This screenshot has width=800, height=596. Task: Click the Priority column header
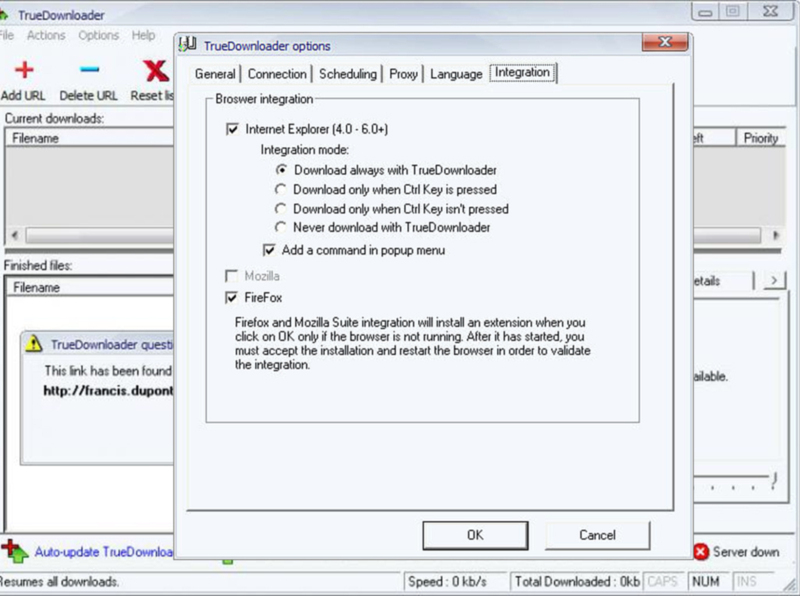tap(760, 138)
